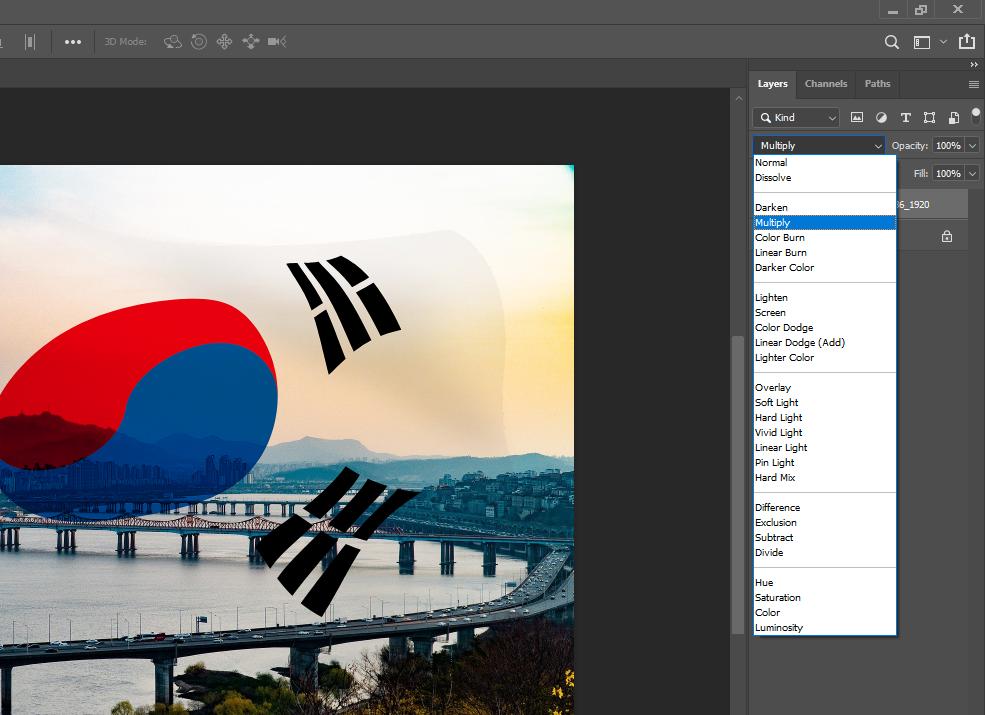
Task: Select the 3D orbit camera icon
Action: (173, 42)
